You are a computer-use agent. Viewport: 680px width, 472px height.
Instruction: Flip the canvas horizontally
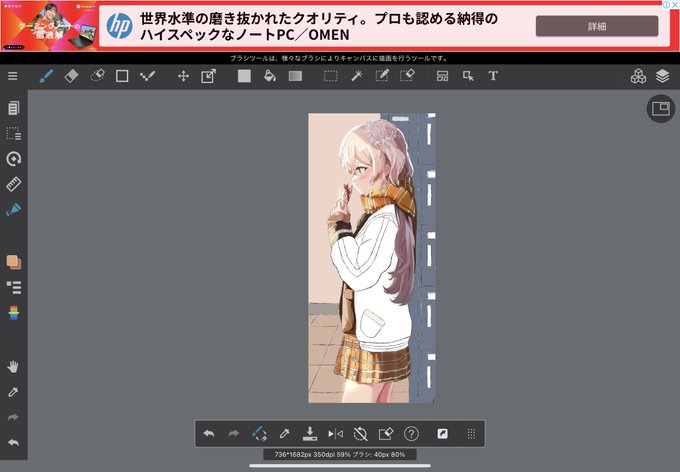click(x=335, y=433)
